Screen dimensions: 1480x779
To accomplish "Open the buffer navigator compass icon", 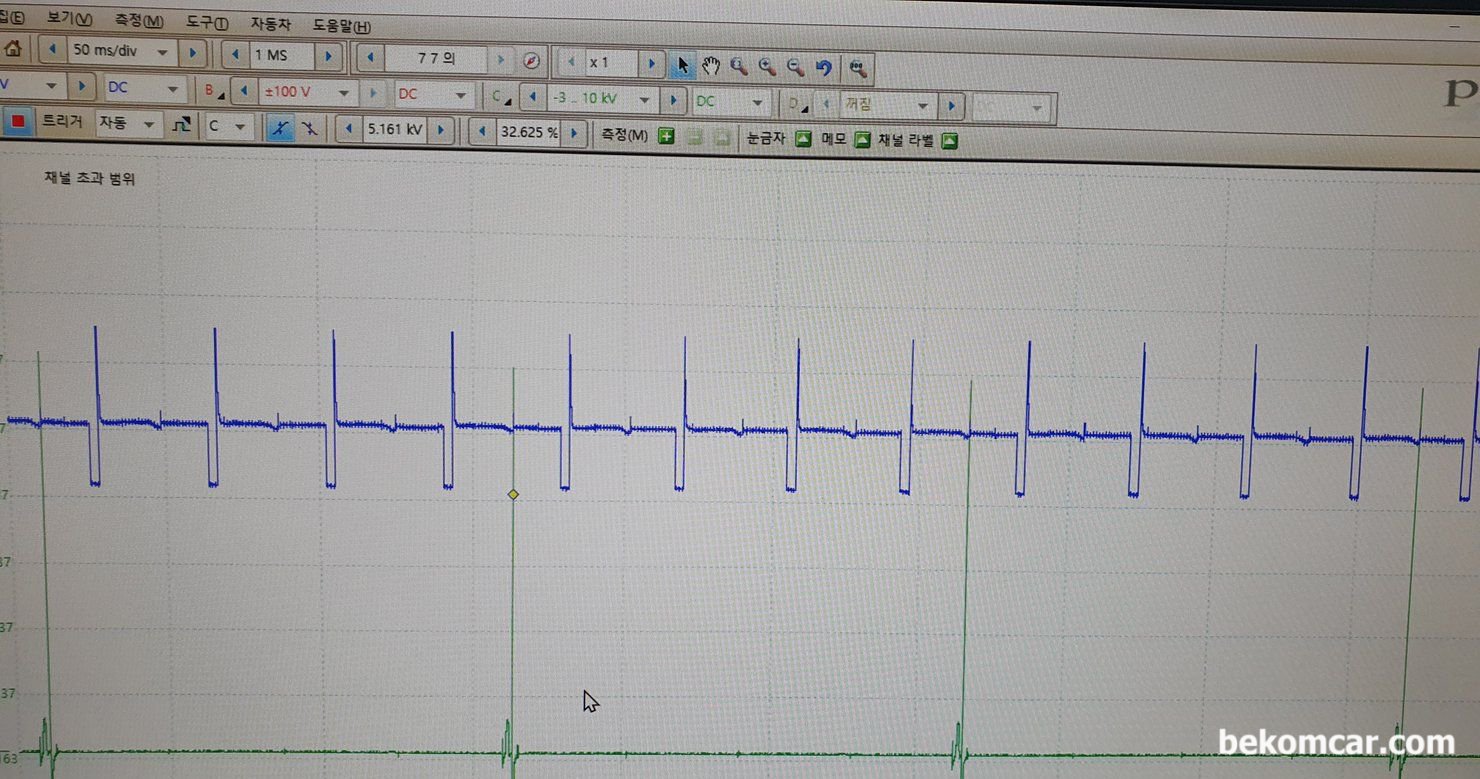I will click(532, 60).
